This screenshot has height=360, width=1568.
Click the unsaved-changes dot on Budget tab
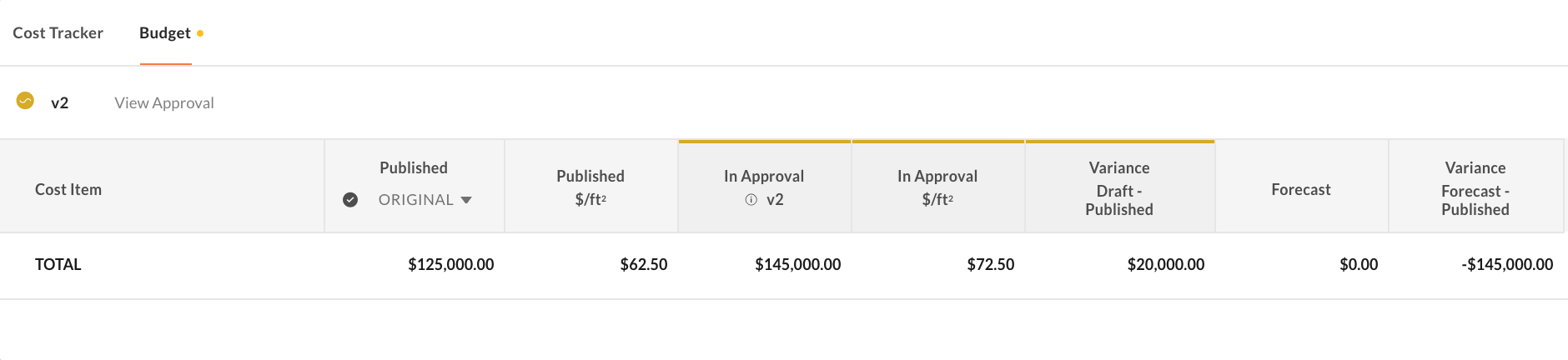click(x=200, y=33)
